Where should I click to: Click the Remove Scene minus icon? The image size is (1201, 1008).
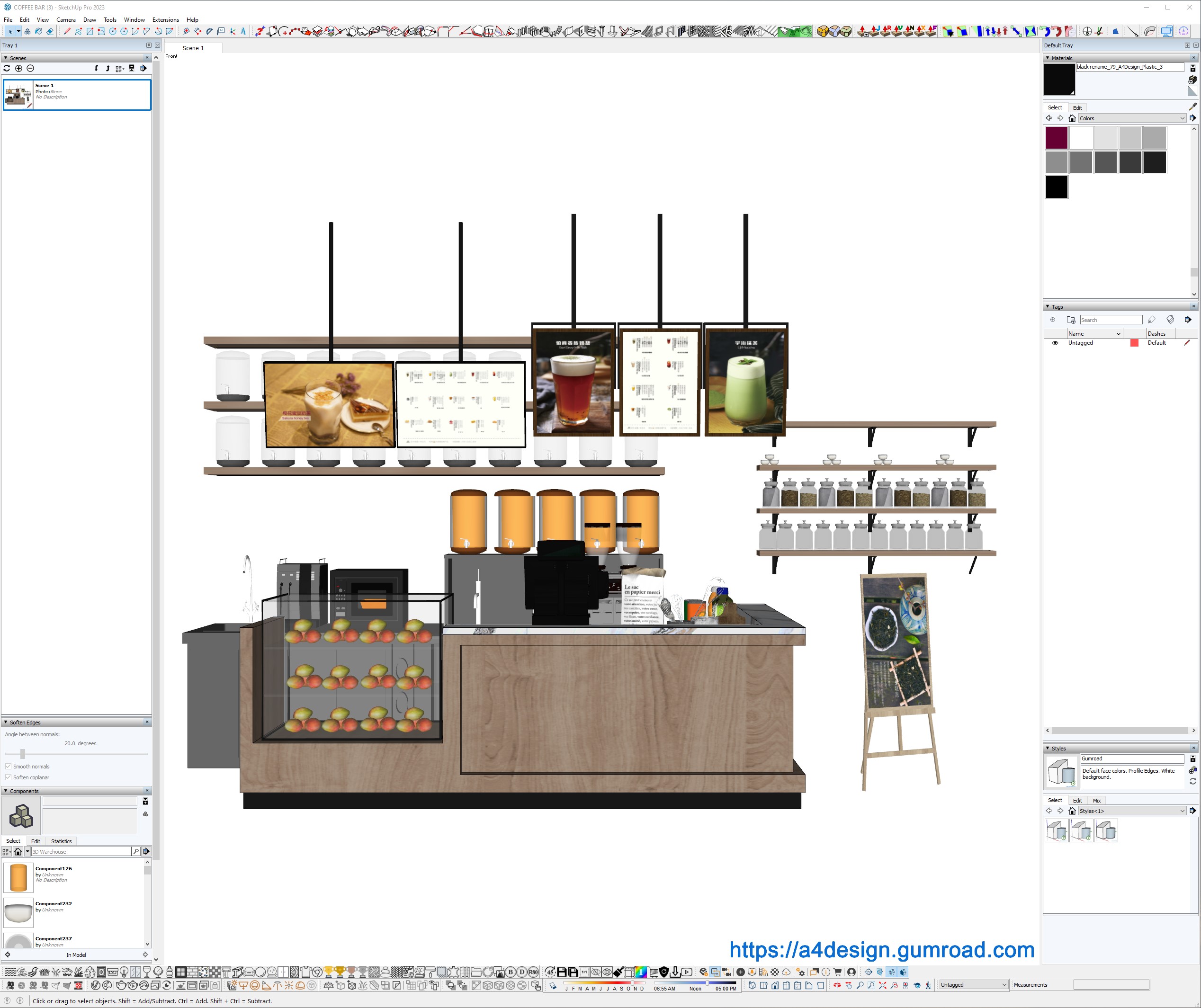pos(30,69)
